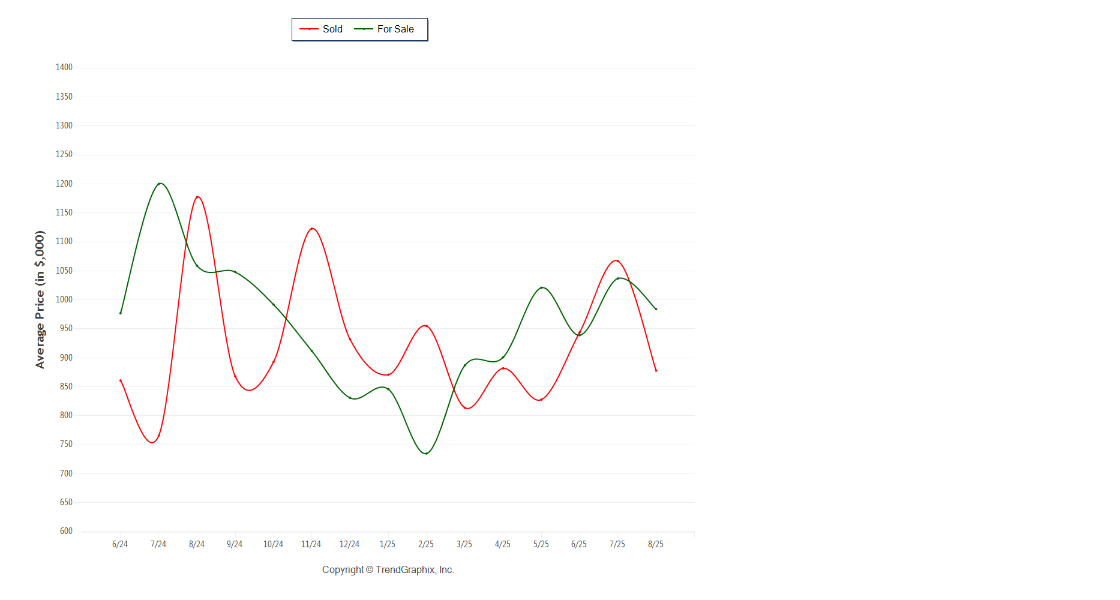Click the 10/24 x-axis label
This screenshot has width=1120, height=600.
[x=273, y=544]
